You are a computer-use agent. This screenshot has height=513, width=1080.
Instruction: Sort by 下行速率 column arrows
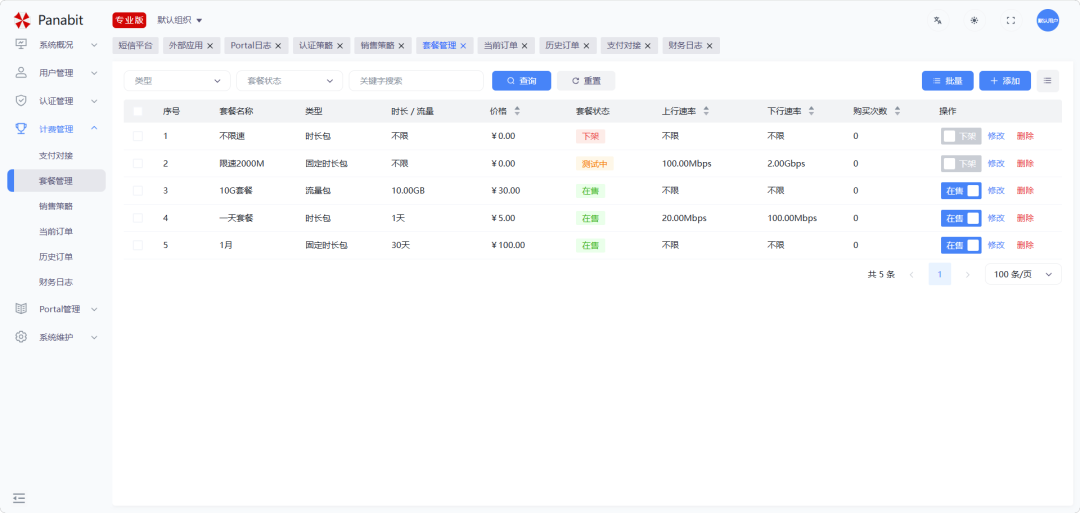(811, 111)
